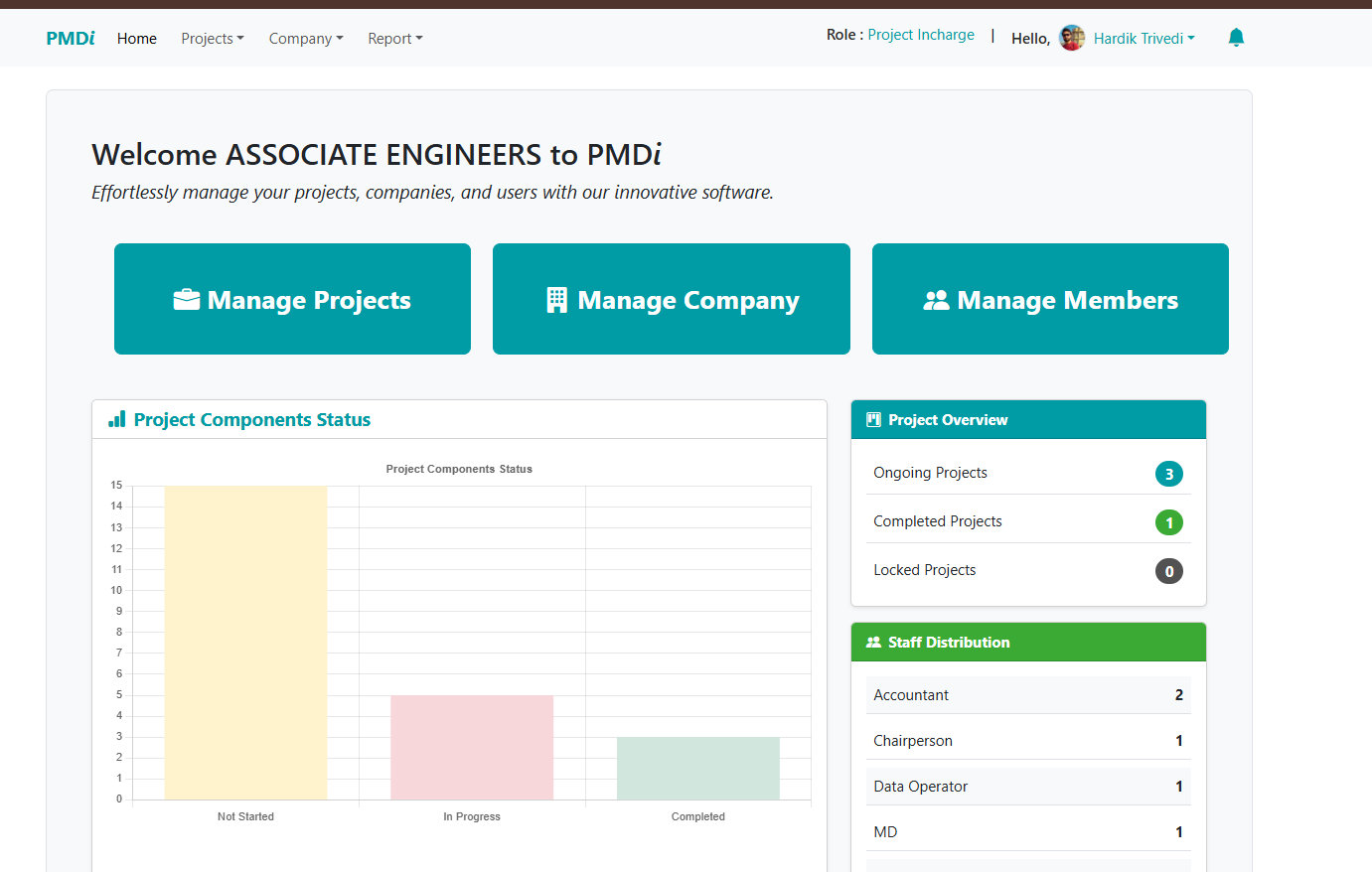Select Home in the navigation bar
The image size is (1372, 872).
(136, 38)
